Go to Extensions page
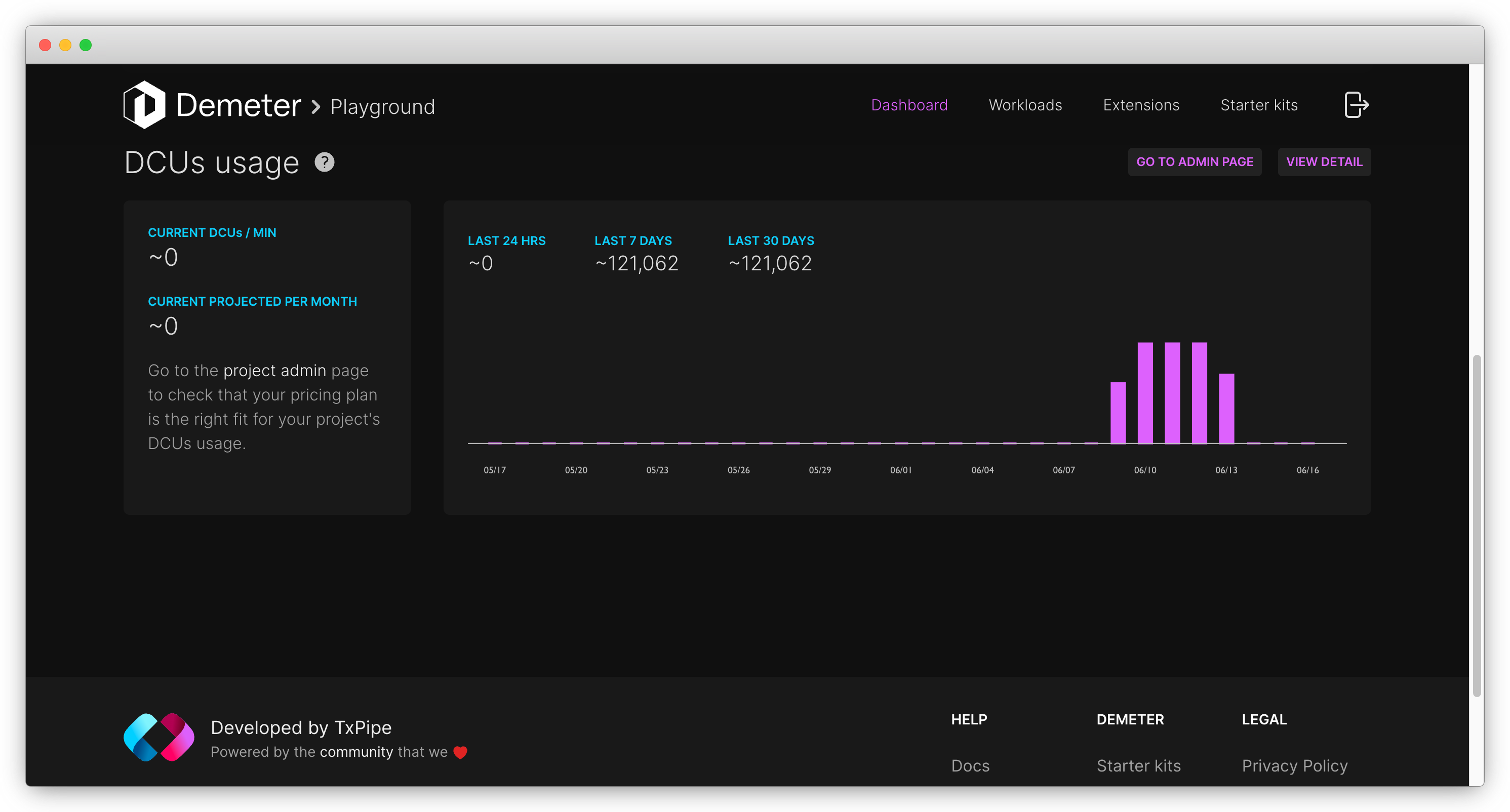The height and width of the screenshot is (812, 1510). tap(1141, 105)
